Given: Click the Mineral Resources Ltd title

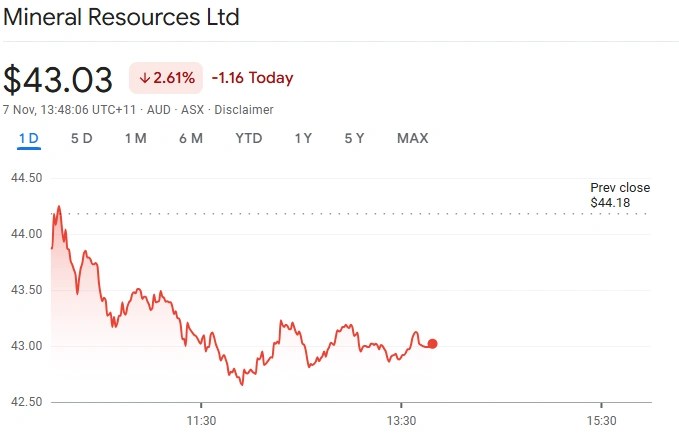Looking at the screenshot, I should [x=121, y=18].
